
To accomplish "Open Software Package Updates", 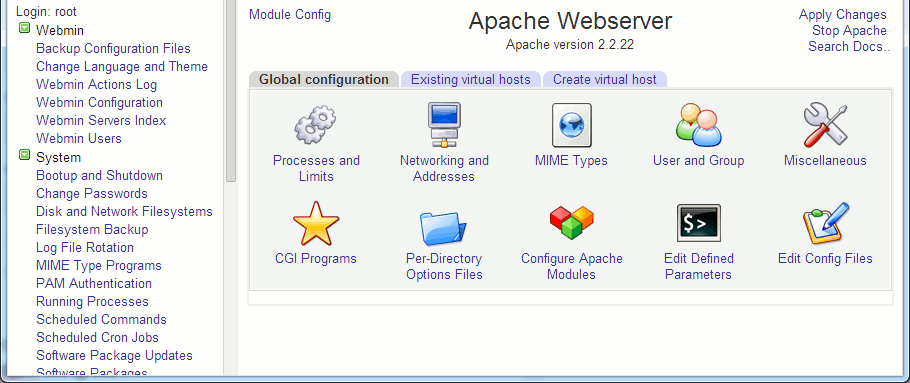I will 114,355.
